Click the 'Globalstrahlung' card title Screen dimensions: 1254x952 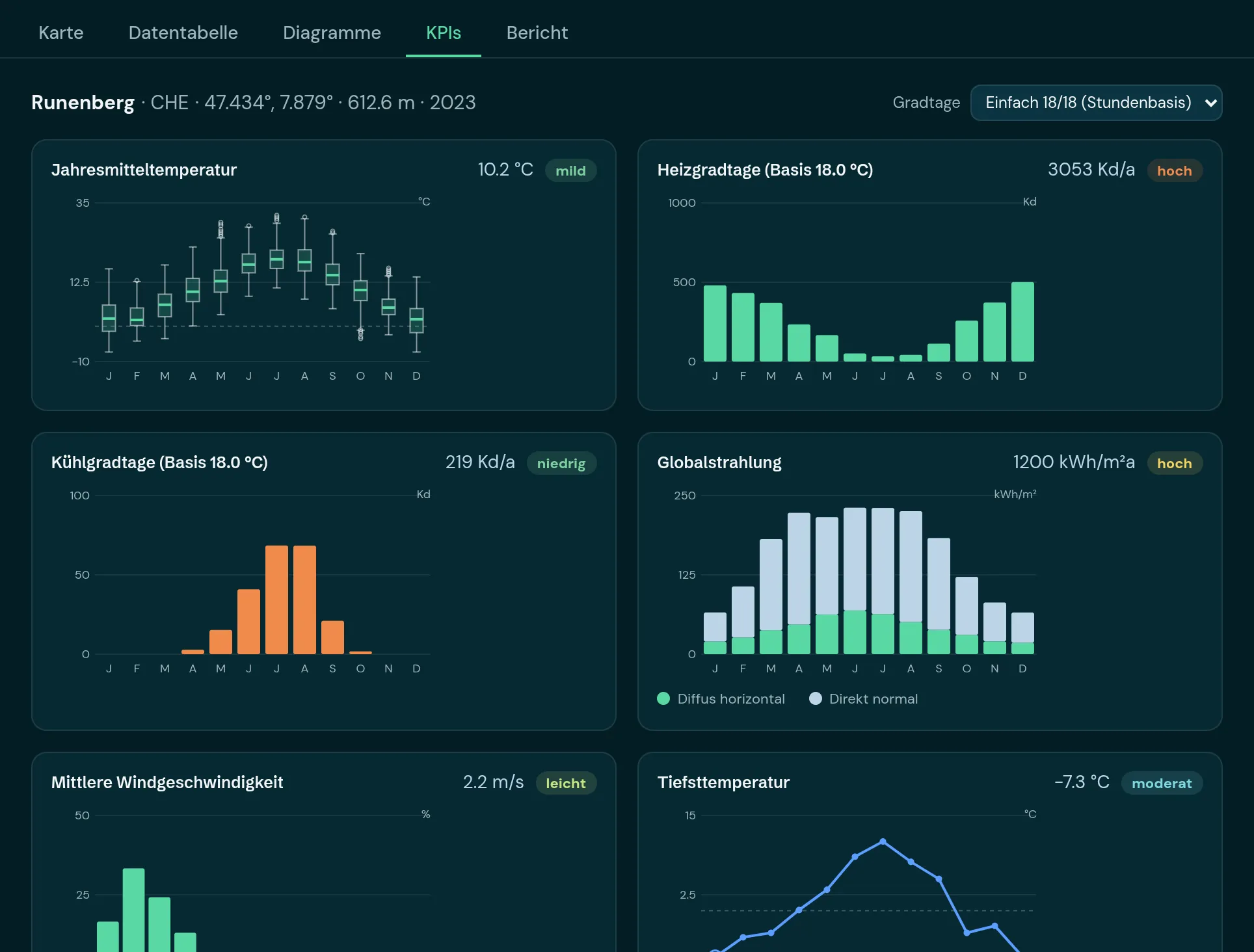point(719,462)
